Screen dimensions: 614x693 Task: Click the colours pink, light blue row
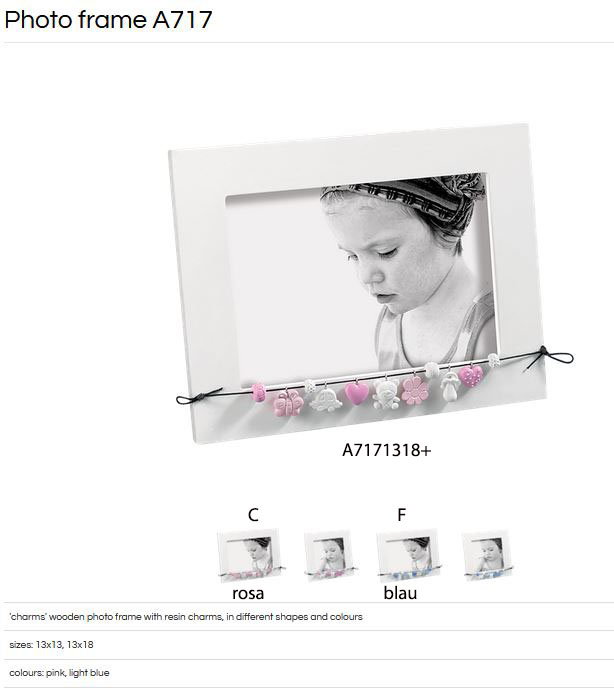click(x=309, y=673)
